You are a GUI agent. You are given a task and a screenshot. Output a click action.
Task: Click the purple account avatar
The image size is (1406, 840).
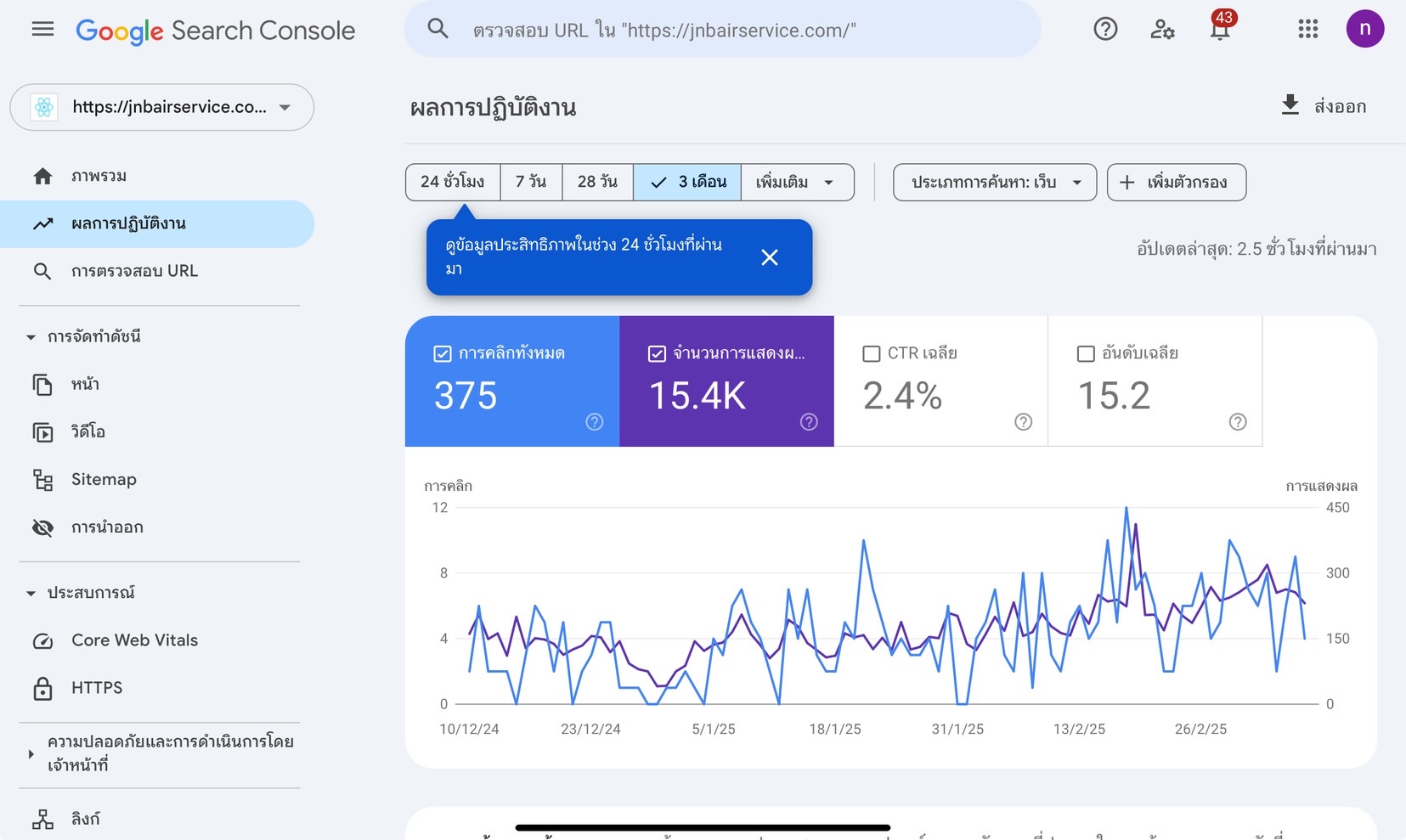point(1364,29)
